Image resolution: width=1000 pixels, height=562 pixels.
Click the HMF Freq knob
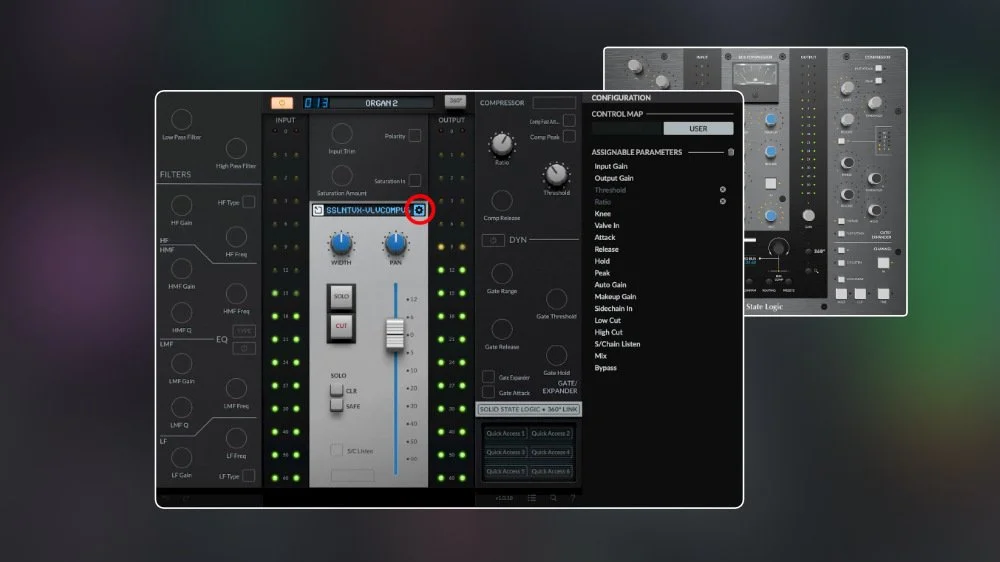coord(236,293)
